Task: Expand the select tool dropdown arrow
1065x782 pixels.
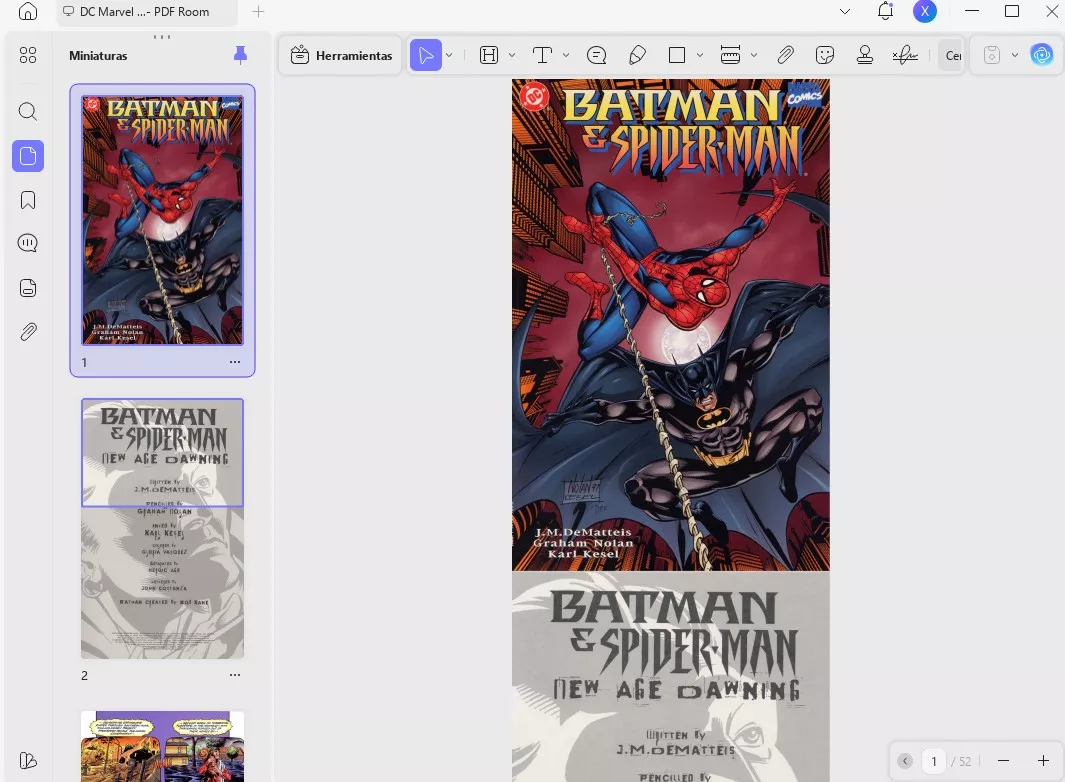Action: pyautogui.click(x=449, y=55)
